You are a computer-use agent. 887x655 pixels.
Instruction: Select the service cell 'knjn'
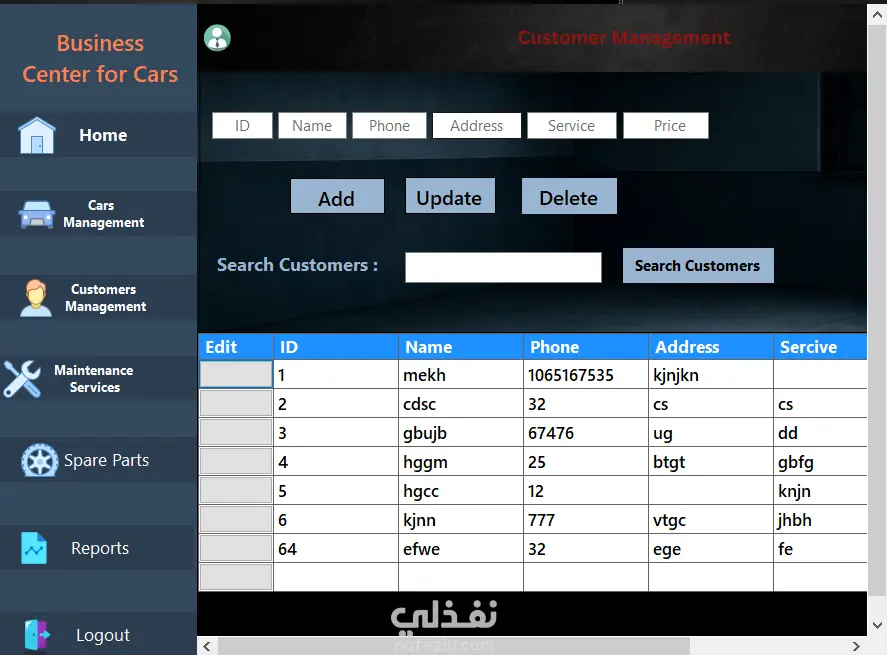(820, 490)
